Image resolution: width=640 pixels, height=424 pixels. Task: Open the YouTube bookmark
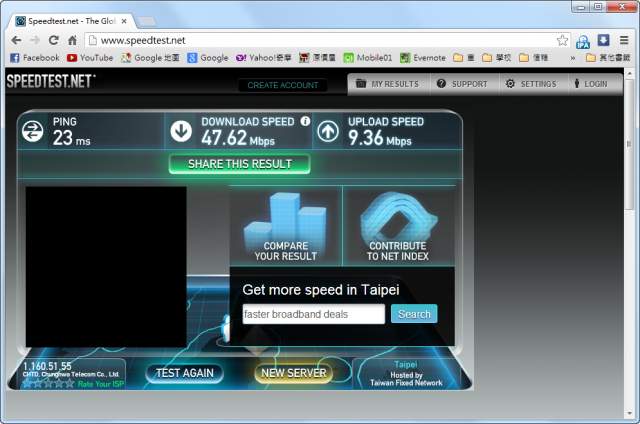(90, 58)
